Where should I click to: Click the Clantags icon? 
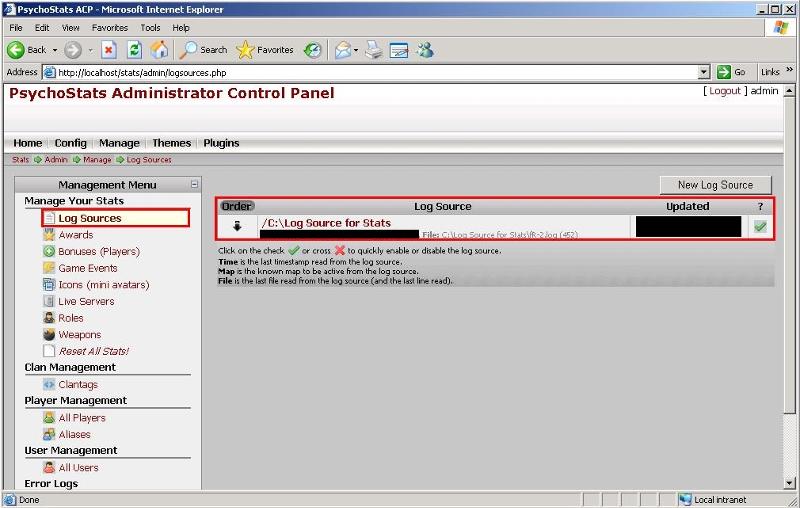(49, 385)
